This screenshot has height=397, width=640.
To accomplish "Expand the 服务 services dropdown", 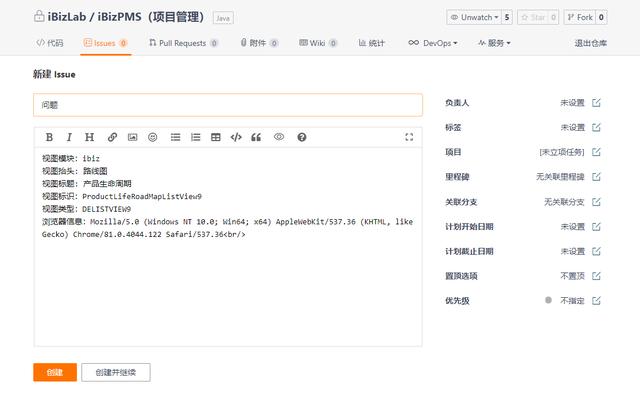I will click(494, 43).
